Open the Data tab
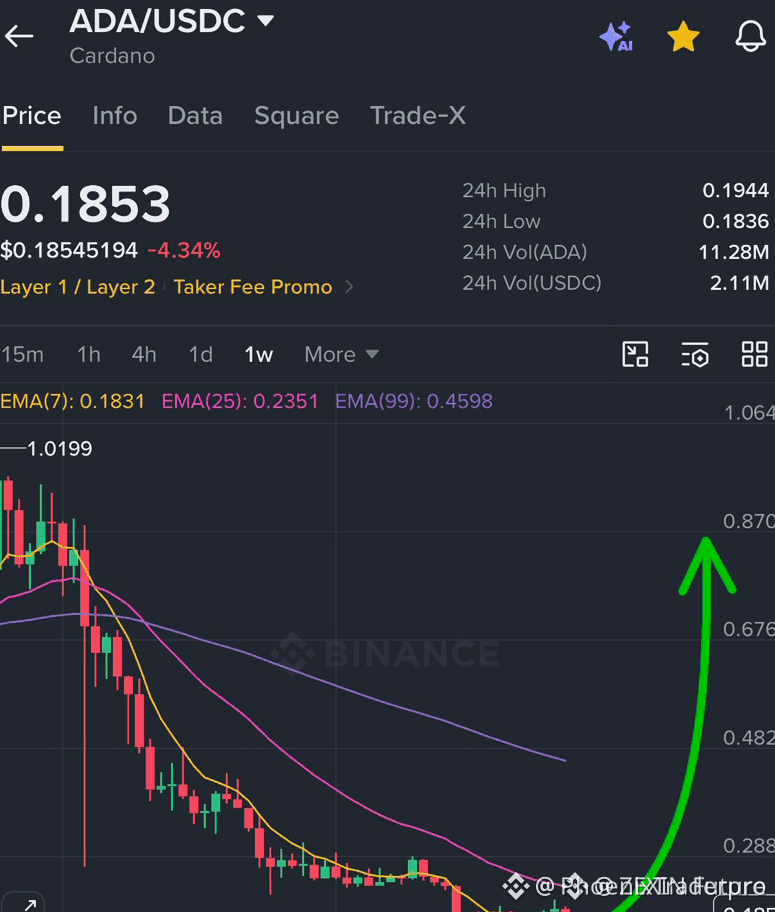775x912 pixels. tap(195, 116)
